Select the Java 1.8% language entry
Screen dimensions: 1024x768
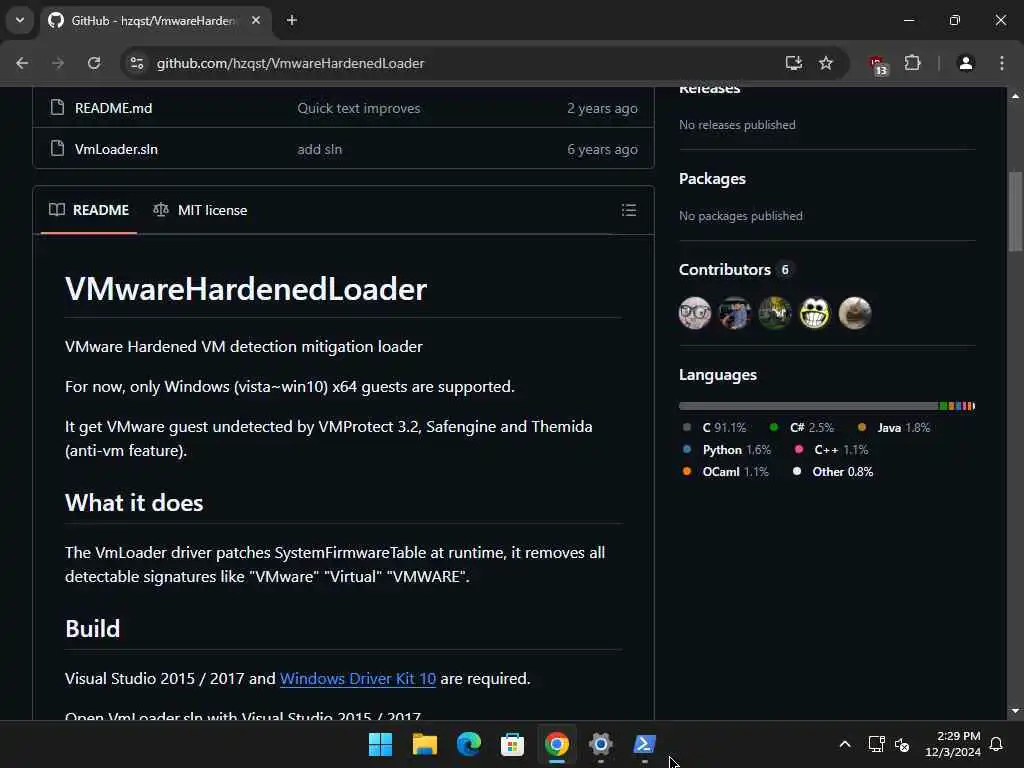[894, 428]
